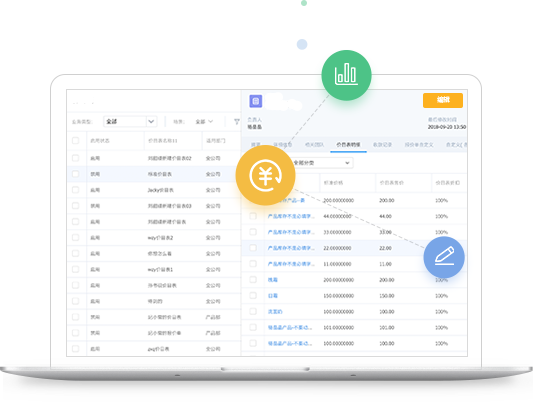The width and height of the screenshot is (533, 402).
Task: Expand the category dropdown above the products table
Action: click(x=322, y=163)
